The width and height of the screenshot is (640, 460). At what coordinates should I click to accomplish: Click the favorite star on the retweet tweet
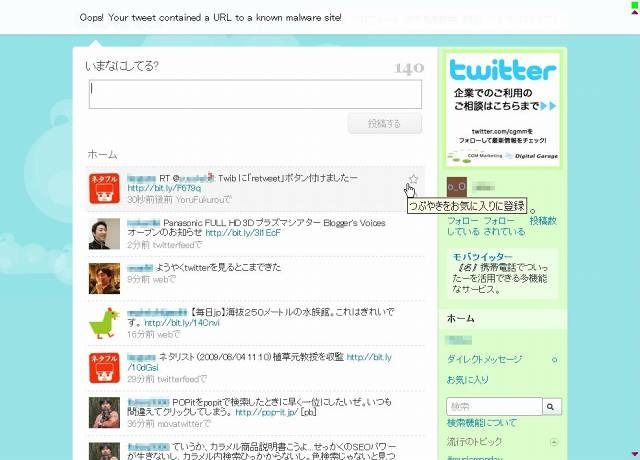click(413, 179)
